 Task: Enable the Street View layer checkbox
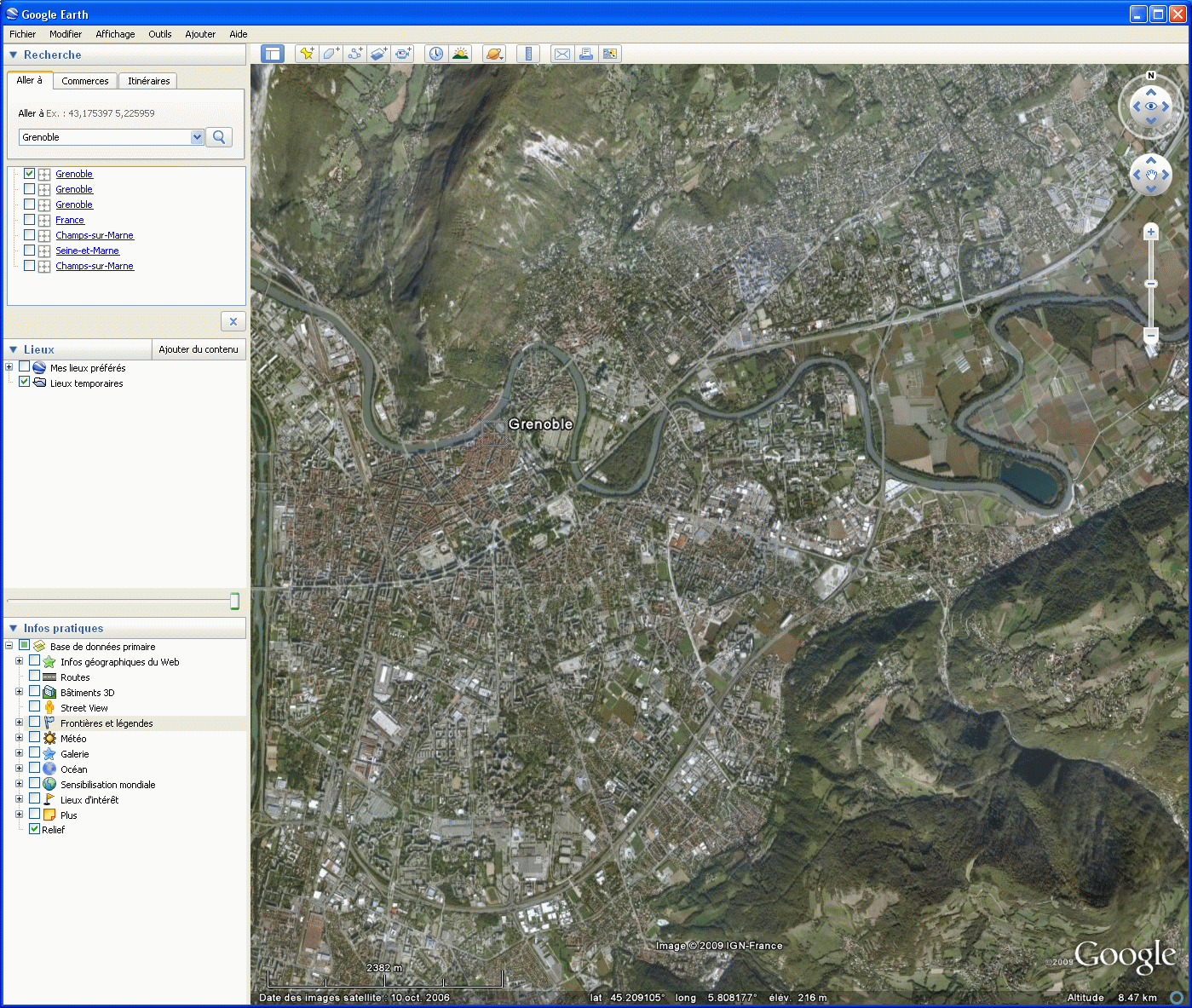(34, 707)
